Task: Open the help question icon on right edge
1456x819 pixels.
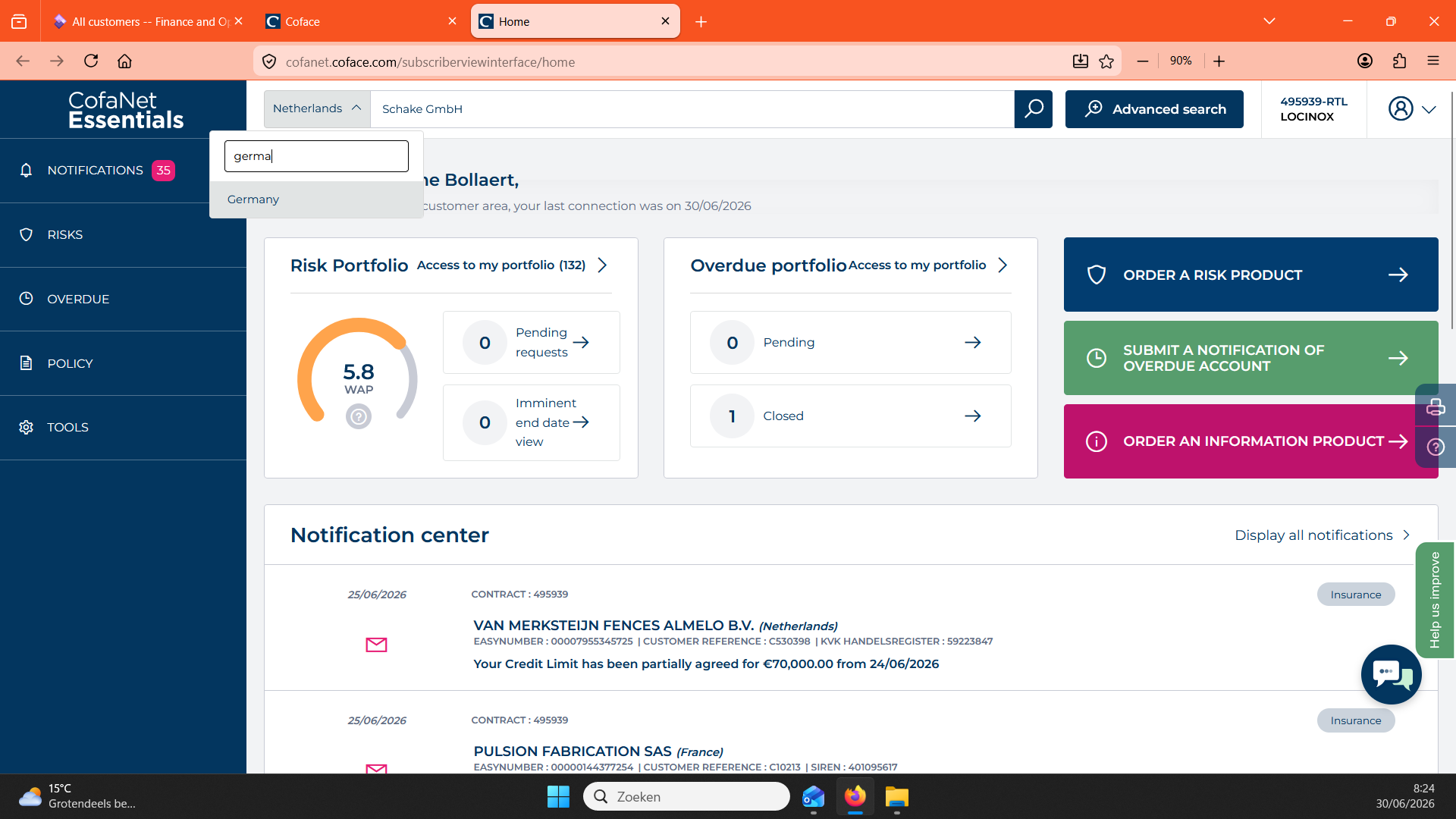Action: tap(1436, 447)
